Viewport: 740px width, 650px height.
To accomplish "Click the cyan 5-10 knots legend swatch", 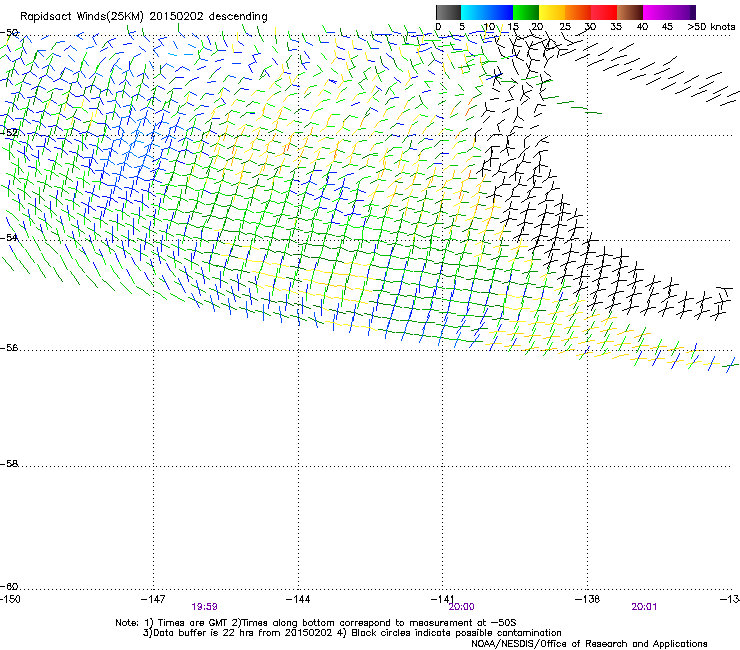I will [474, 12].
